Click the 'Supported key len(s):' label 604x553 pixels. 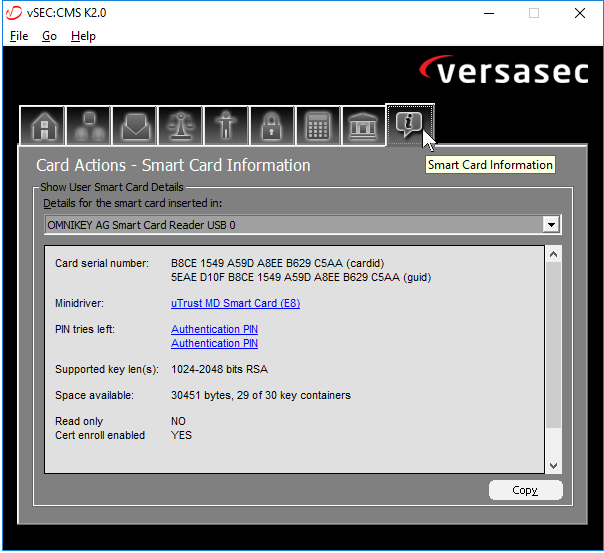(107, 369)
